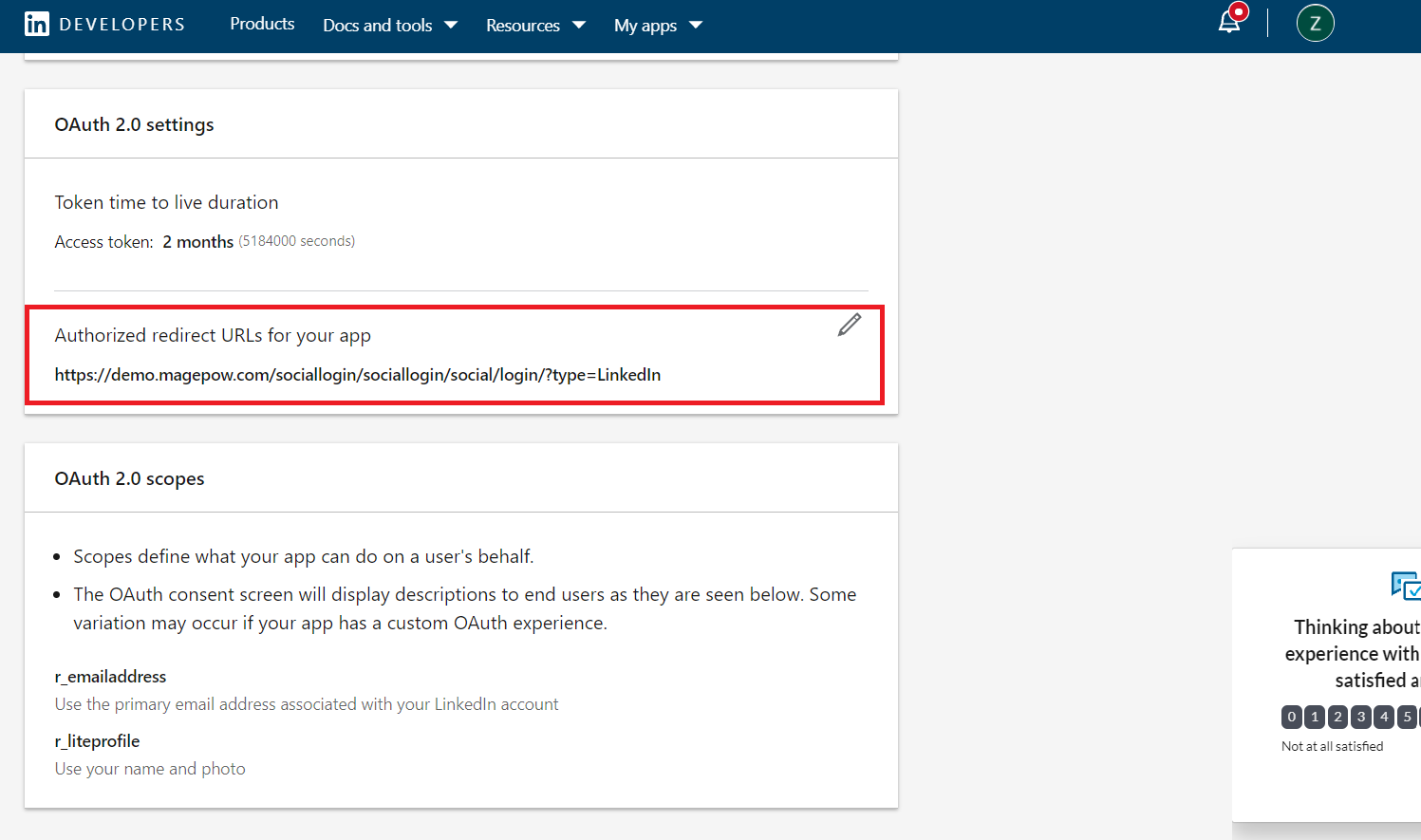Image resolution: width=1421 pixels, height=840 pixels.
Task: Click the access token 2 months value
Action: (x=197, y=242)
